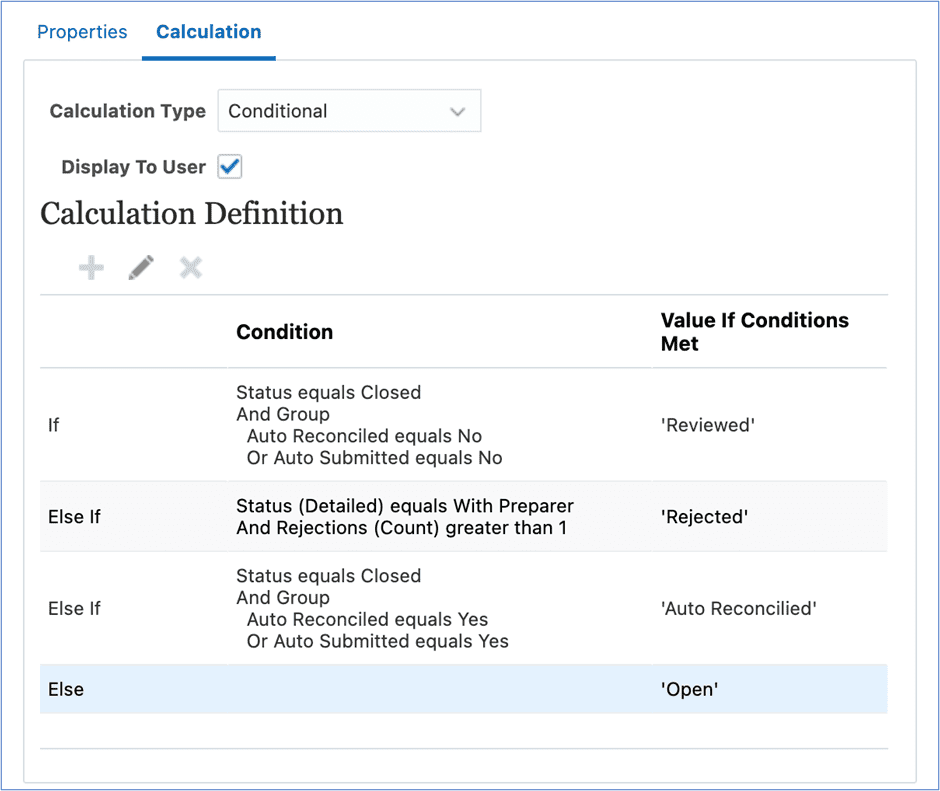Delete the selected condition with the X icon
940x791 pixels.
(x=191, y=267)
